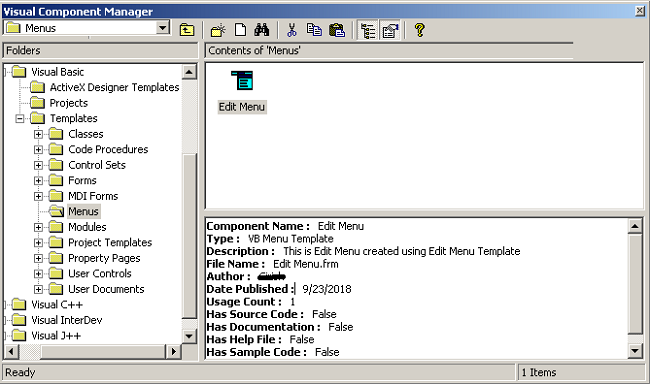
Task: Click the Menus folder combo box
Action: [x=87, y=28]
